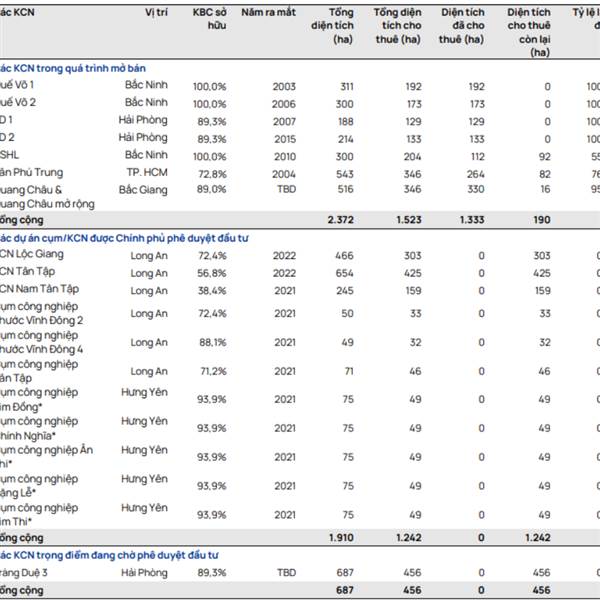Click the "KBC sở hữu" column header

(x=209, y=19)
